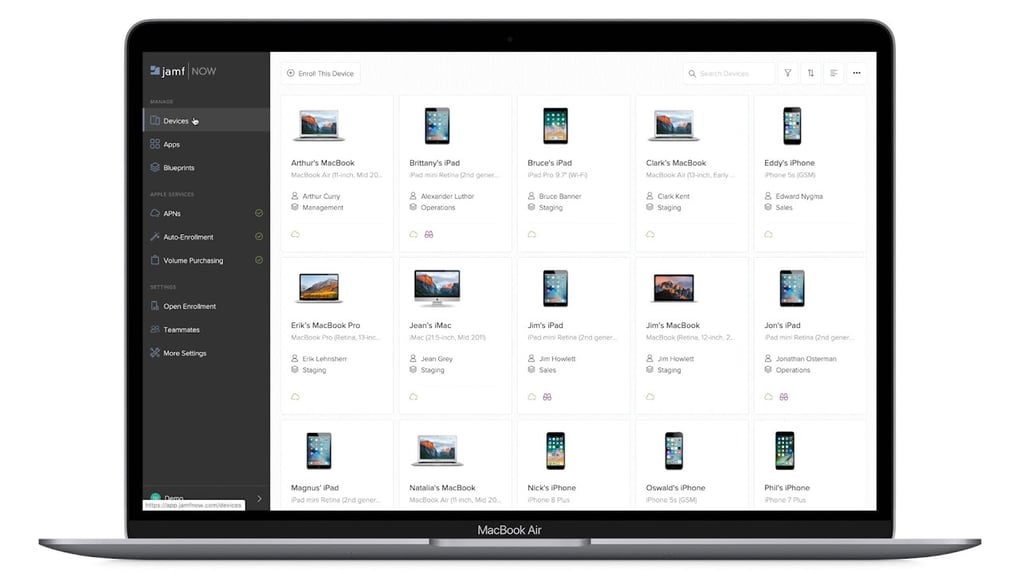Click Jonathan Osterman user name
The image size is (1020, 573).
click(x=806, y=358)
